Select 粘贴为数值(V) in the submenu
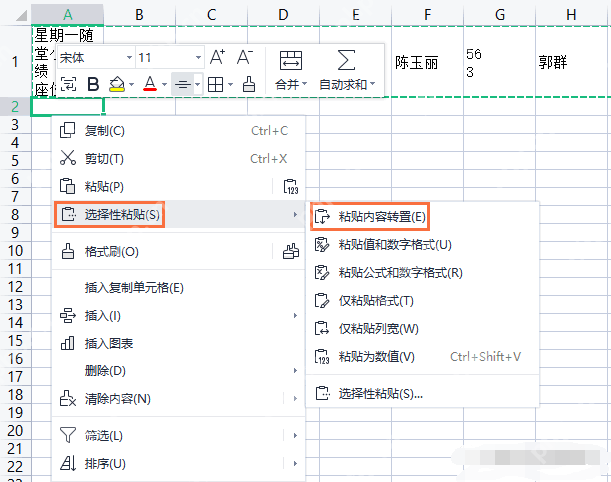 423,357
